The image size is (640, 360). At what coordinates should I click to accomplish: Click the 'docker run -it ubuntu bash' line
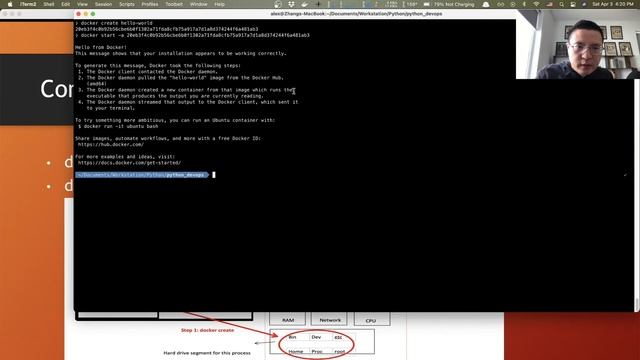[118, 127]
